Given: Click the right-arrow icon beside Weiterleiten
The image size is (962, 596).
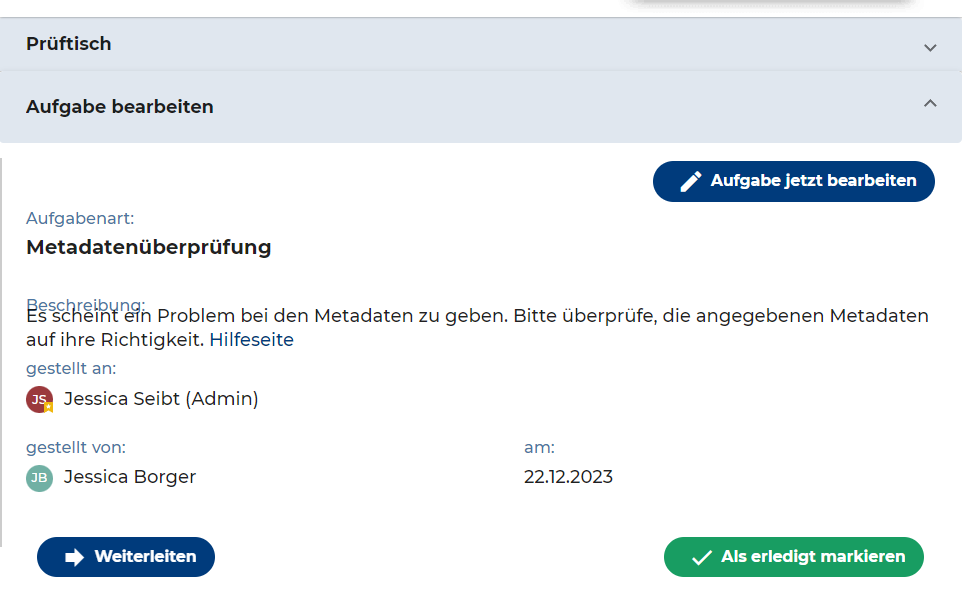Looking at the screenshot, I should point(74,557).
